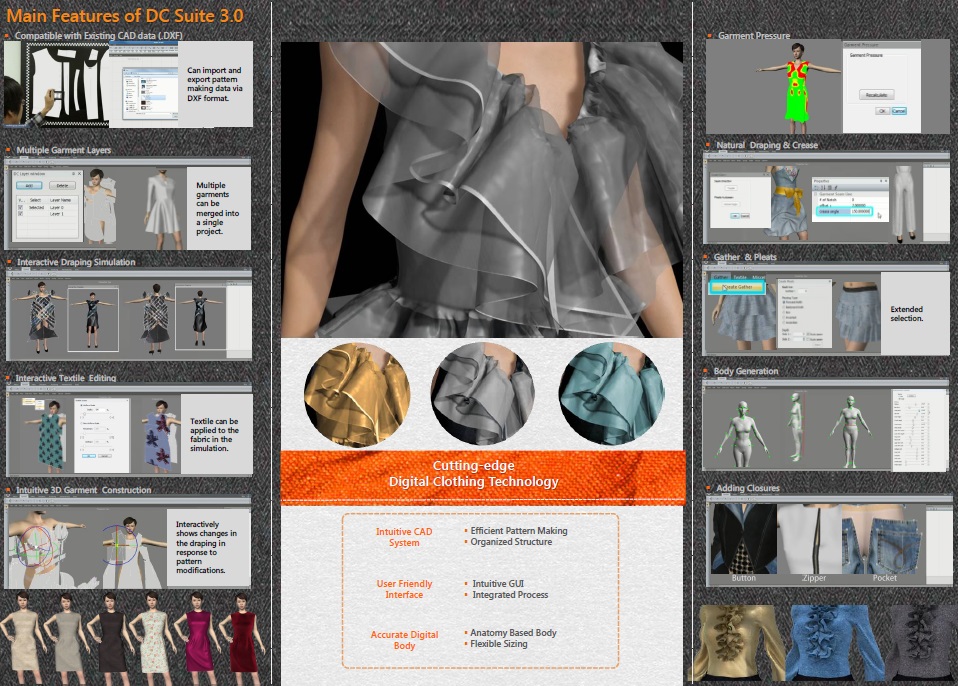
Task: Click the gray ruffle fabric circle
Action: coord(483,393)
